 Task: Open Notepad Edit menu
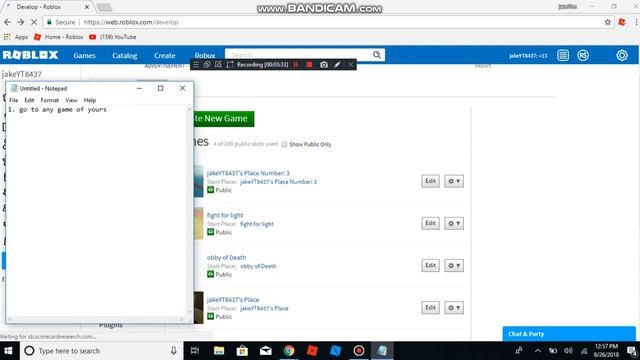click(x=29, y=100)
